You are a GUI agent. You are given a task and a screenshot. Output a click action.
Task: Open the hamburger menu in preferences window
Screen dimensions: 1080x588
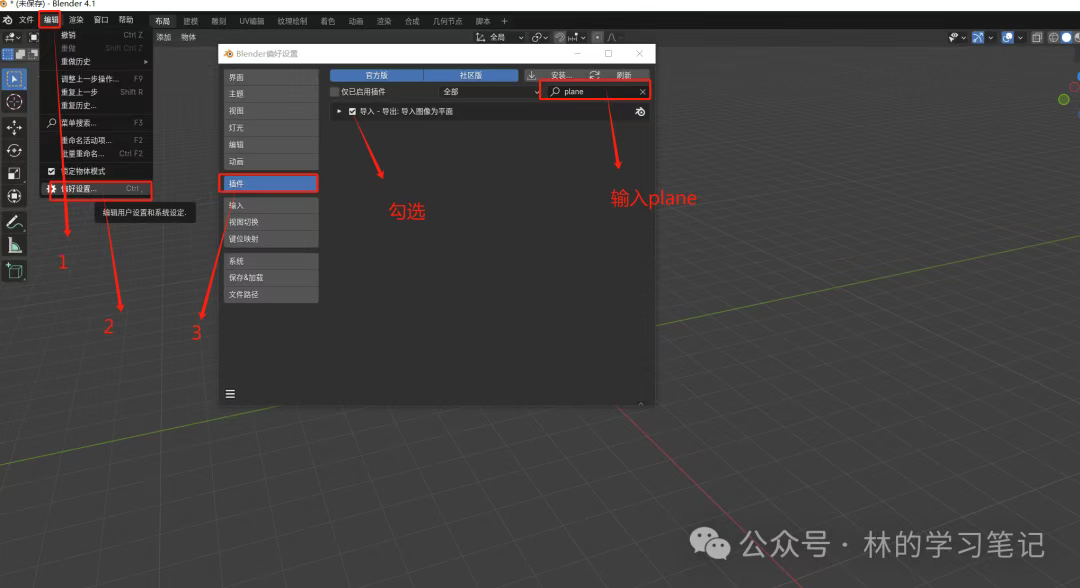(x=230, y=394)
